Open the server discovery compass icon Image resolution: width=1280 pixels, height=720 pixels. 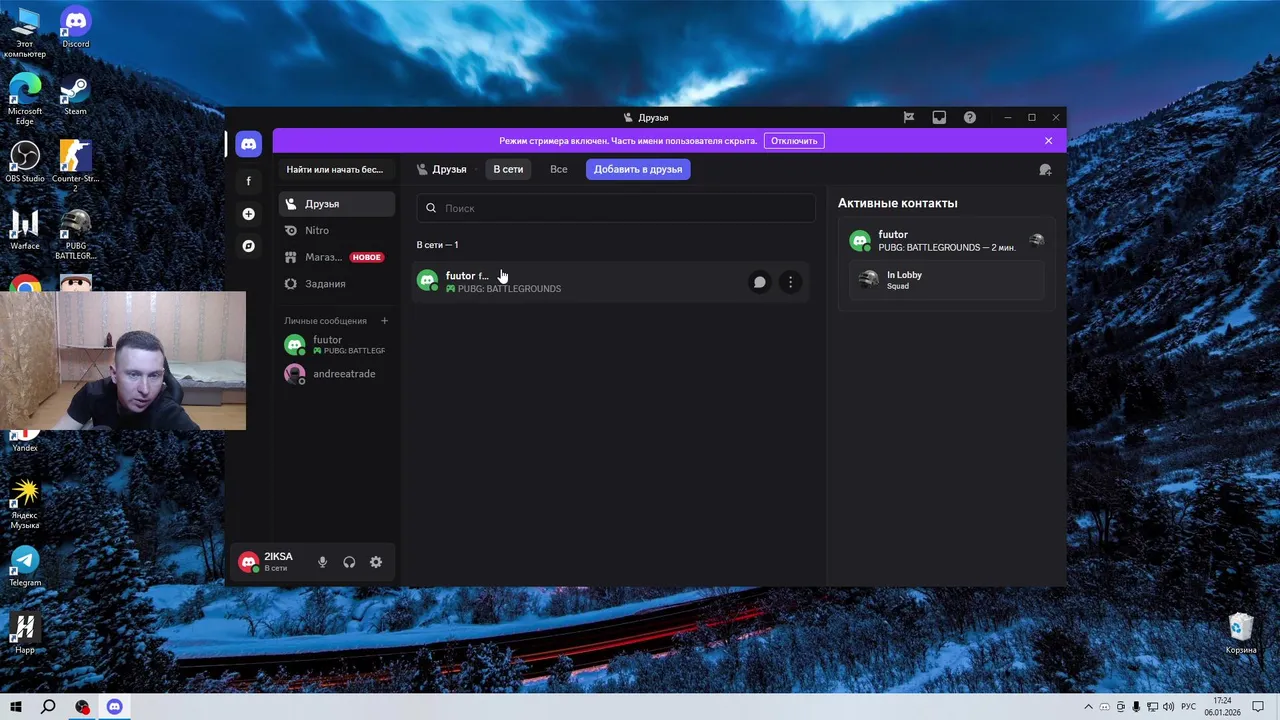tap(248, 246)
